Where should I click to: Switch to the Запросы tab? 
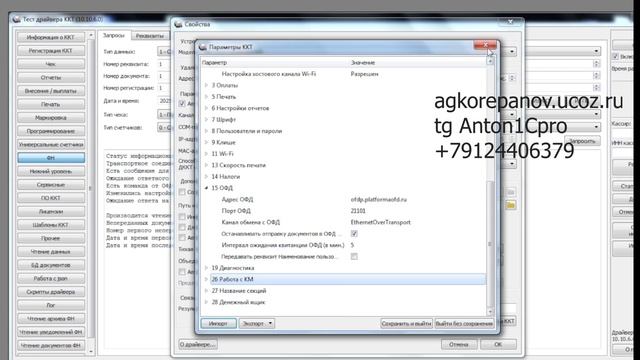(x=114, y=36)
